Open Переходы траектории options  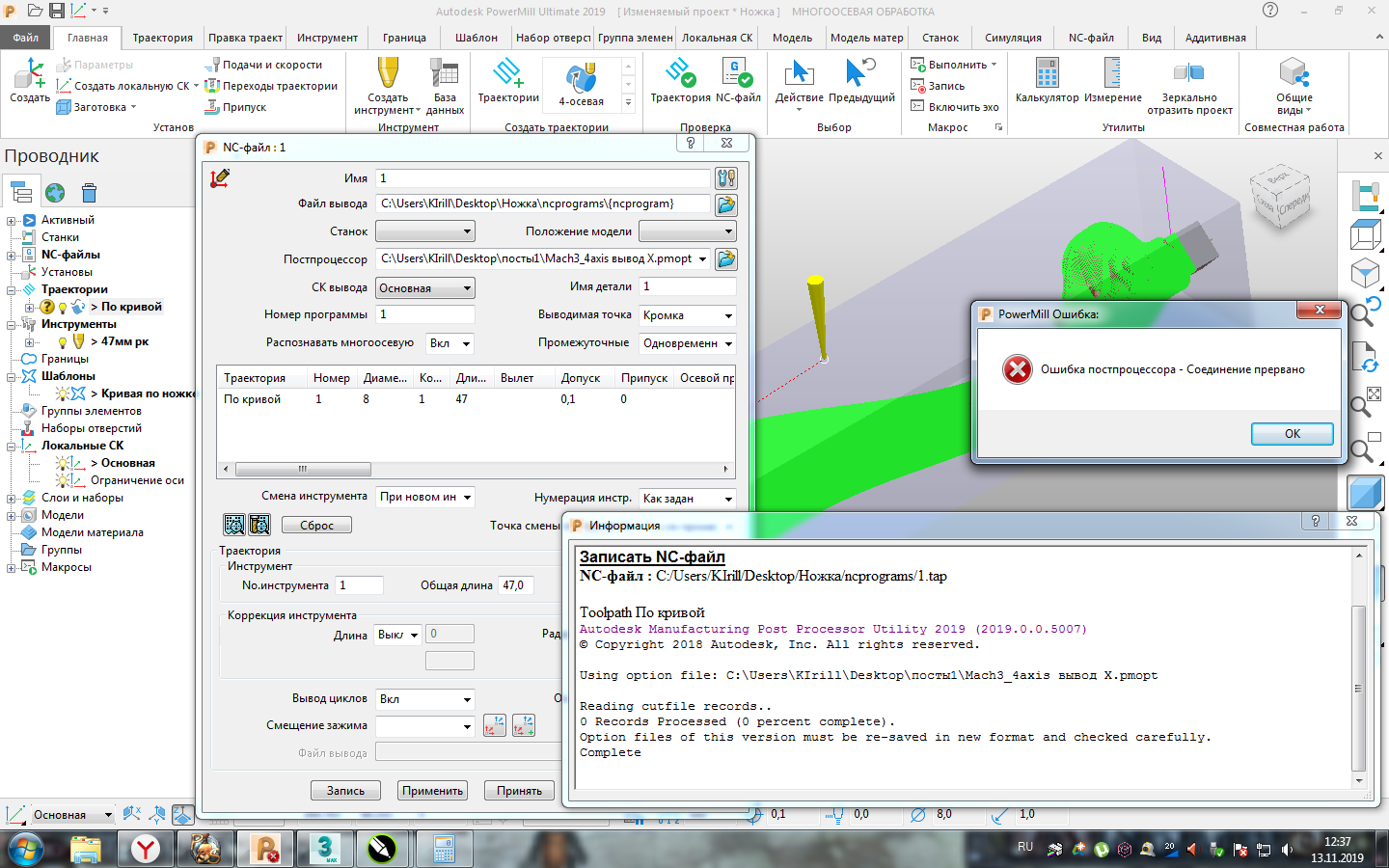click(271, 86)
